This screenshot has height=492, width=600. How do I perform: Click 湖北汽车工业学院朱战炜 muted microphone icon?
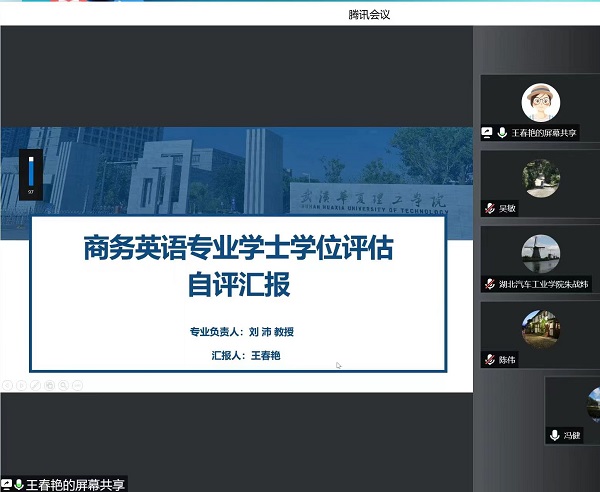tap(490, 284)
